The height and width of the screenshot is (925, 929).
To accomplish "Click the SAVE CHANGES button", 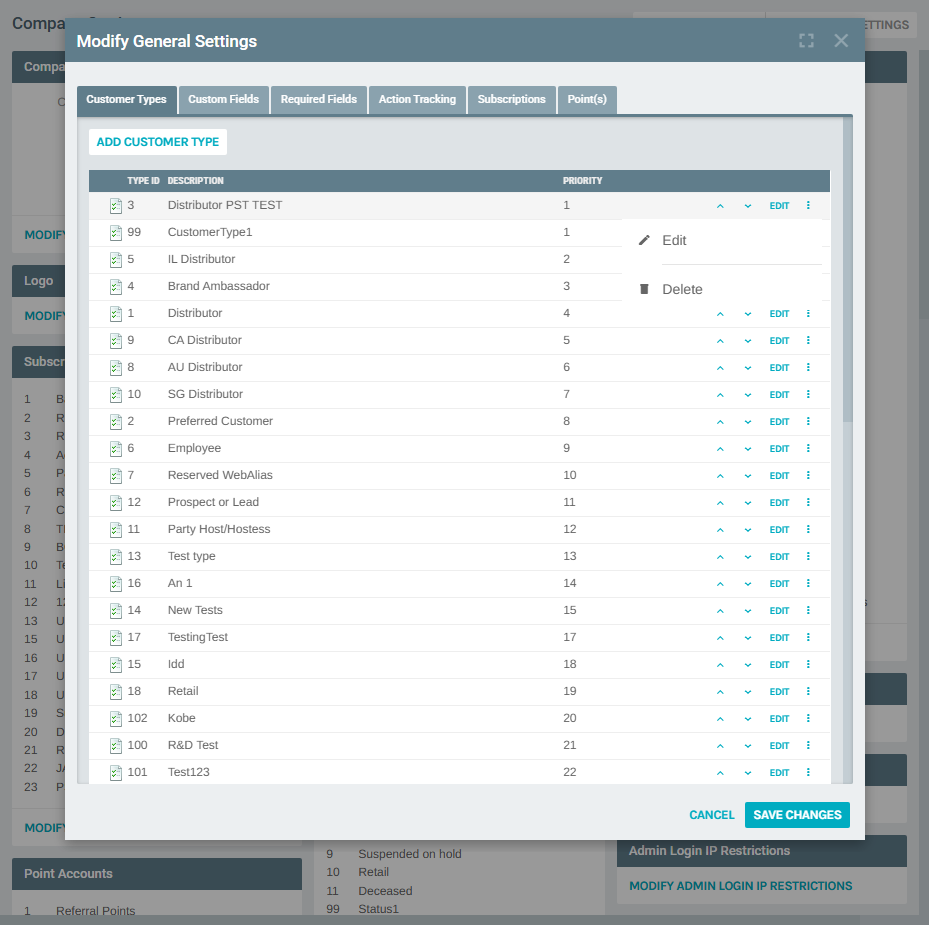I will click(797, 815).
